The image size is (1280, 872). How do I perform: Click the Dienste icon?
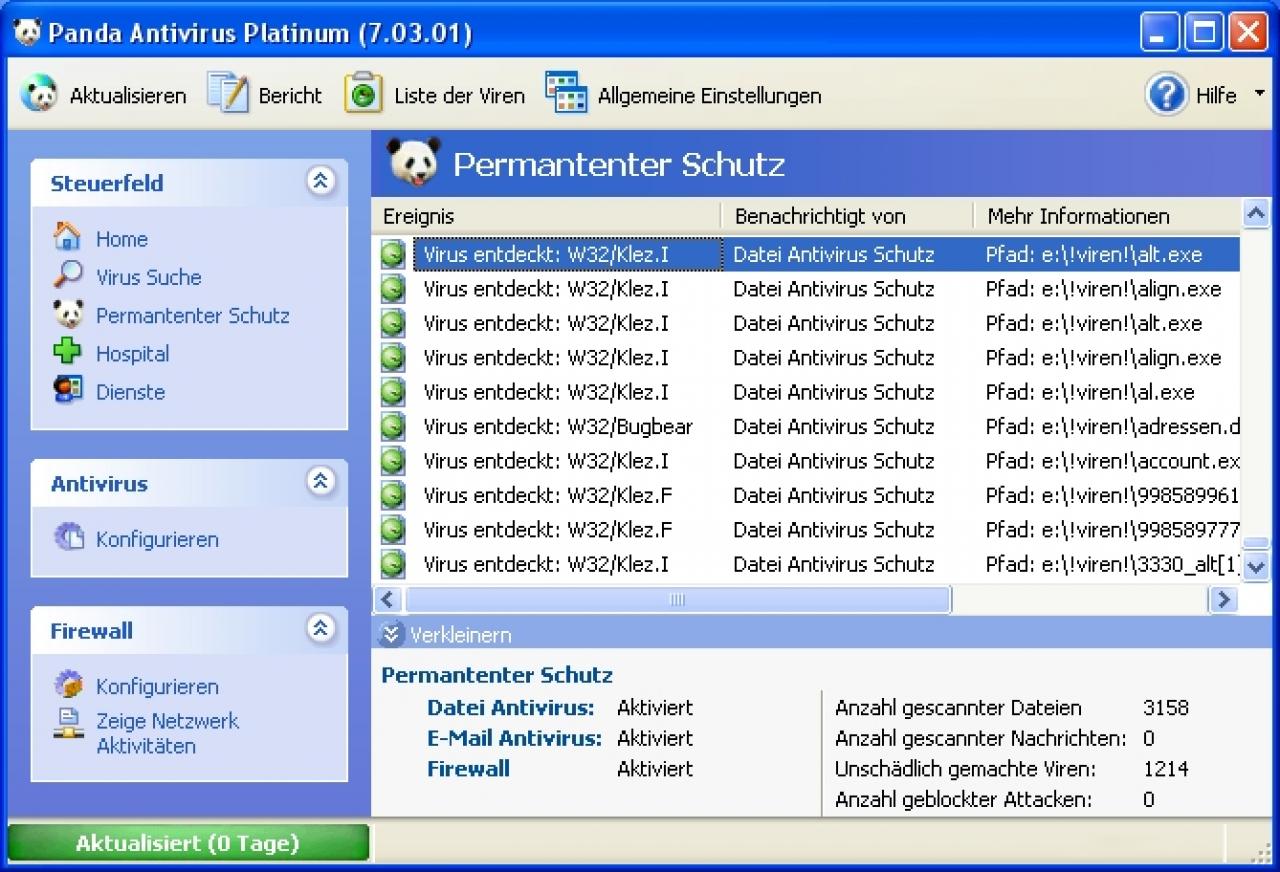coord(68,391)
